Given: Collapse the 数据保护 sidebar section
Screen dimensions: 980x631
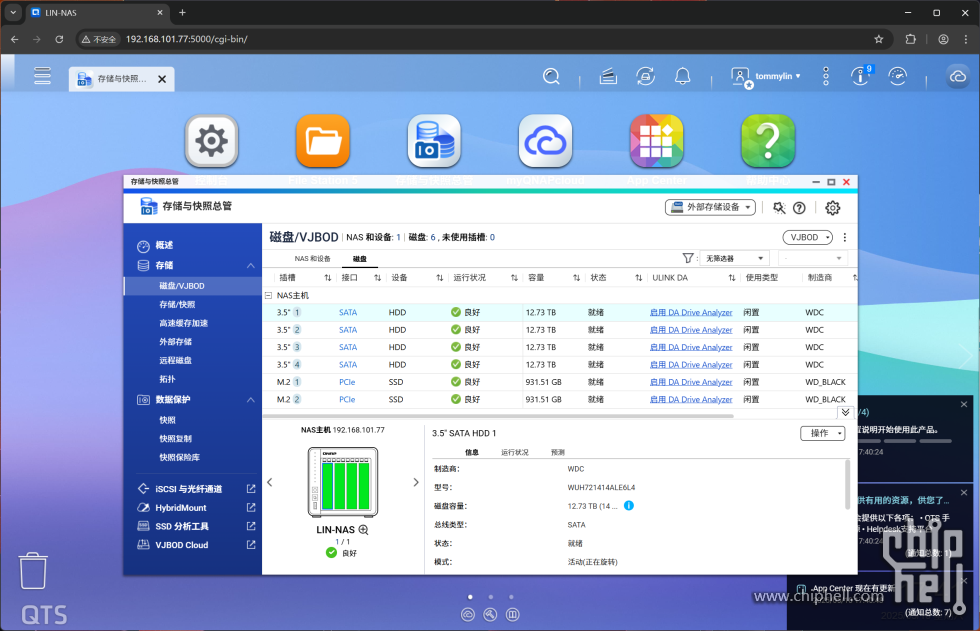Looking at the screenshot, I should [251, 400].
